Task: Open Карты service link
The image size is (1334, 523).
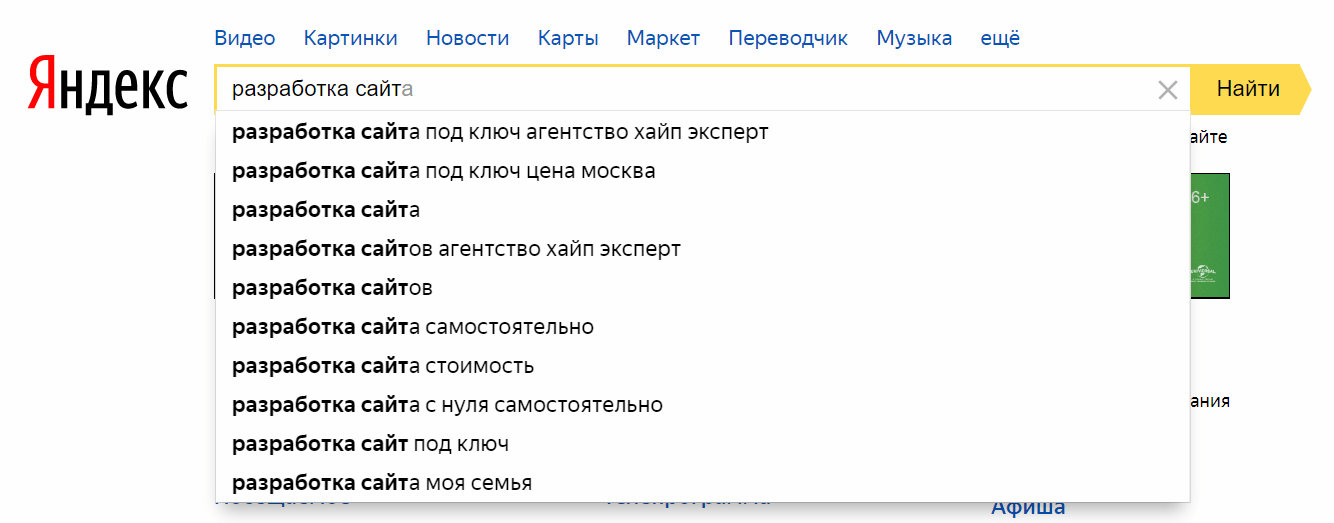Action: point(567,38)
